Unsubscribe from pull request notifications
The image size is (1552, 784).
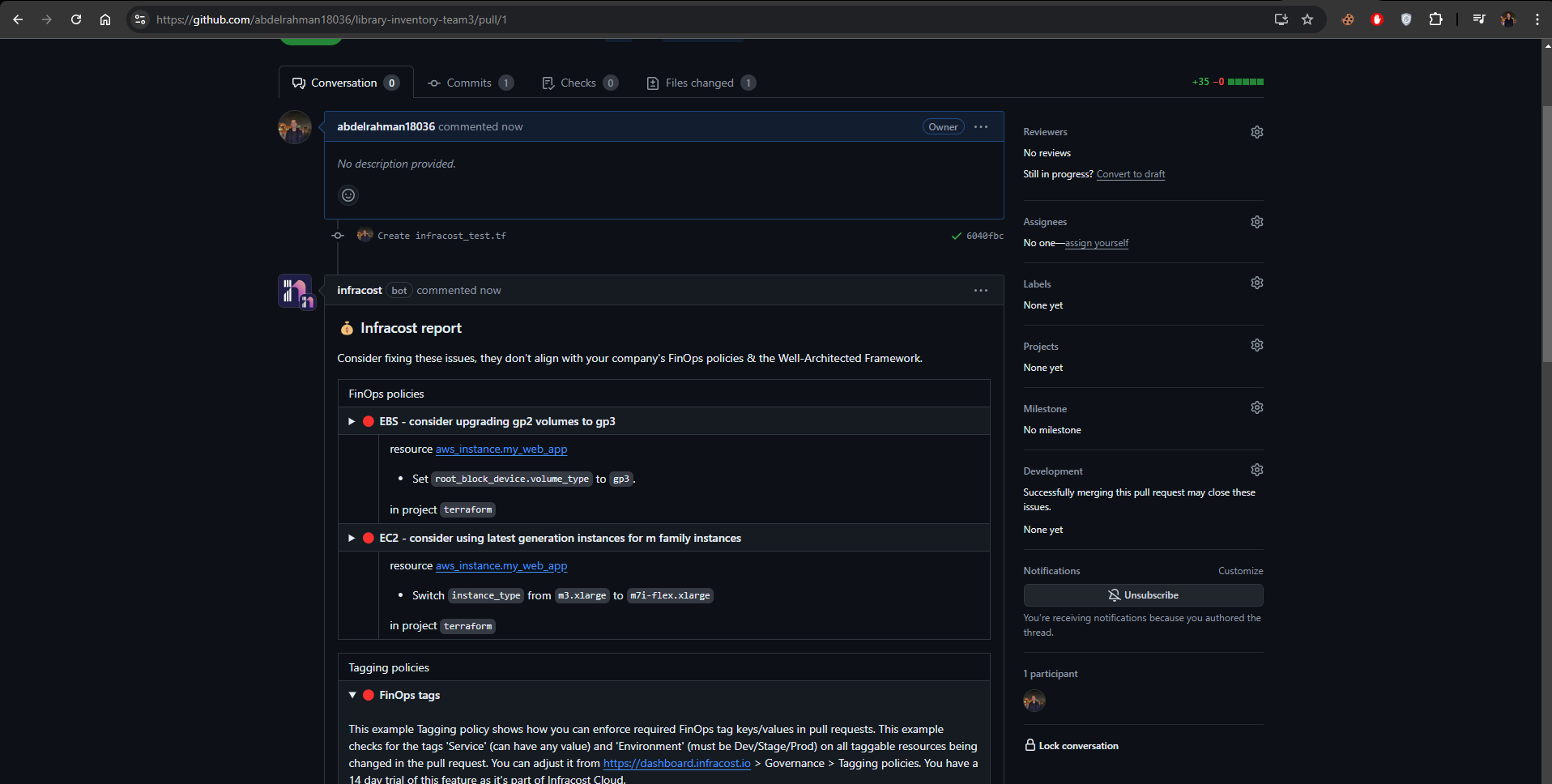pyautogui.click(x=1143, y=595)
